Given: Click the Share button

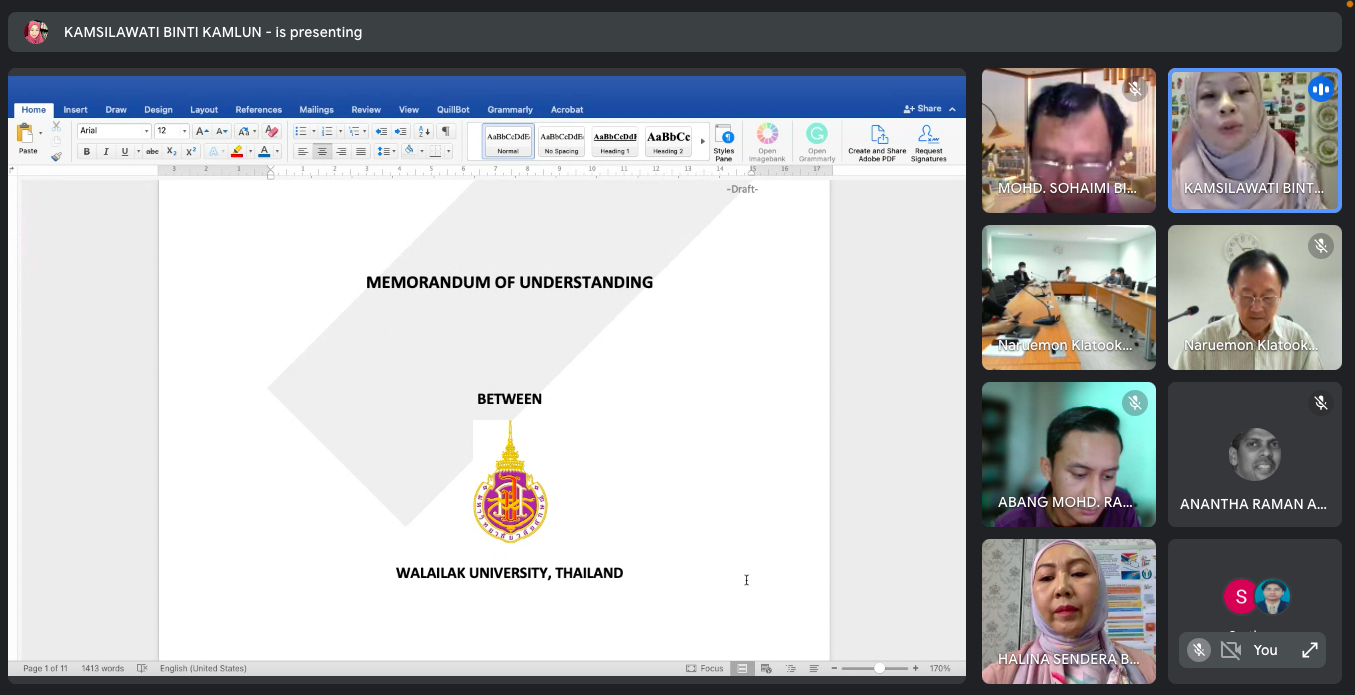Looking at the screenshot, I should [x=923, y=109].
